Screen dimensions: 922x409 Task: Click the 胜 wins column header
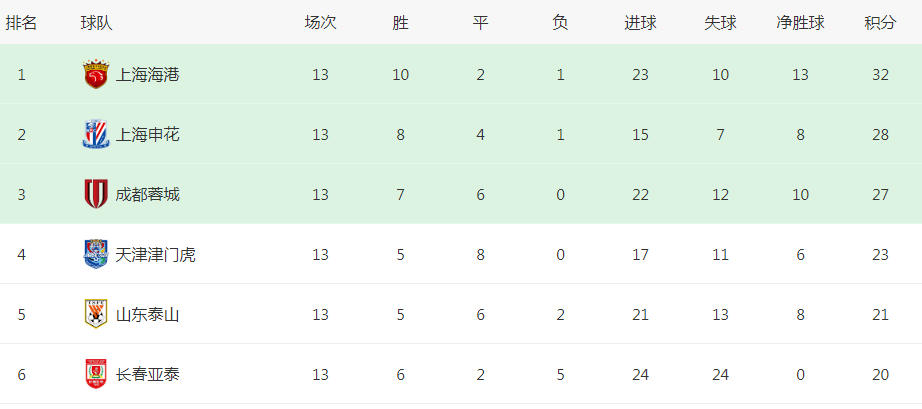pos(400,23)
